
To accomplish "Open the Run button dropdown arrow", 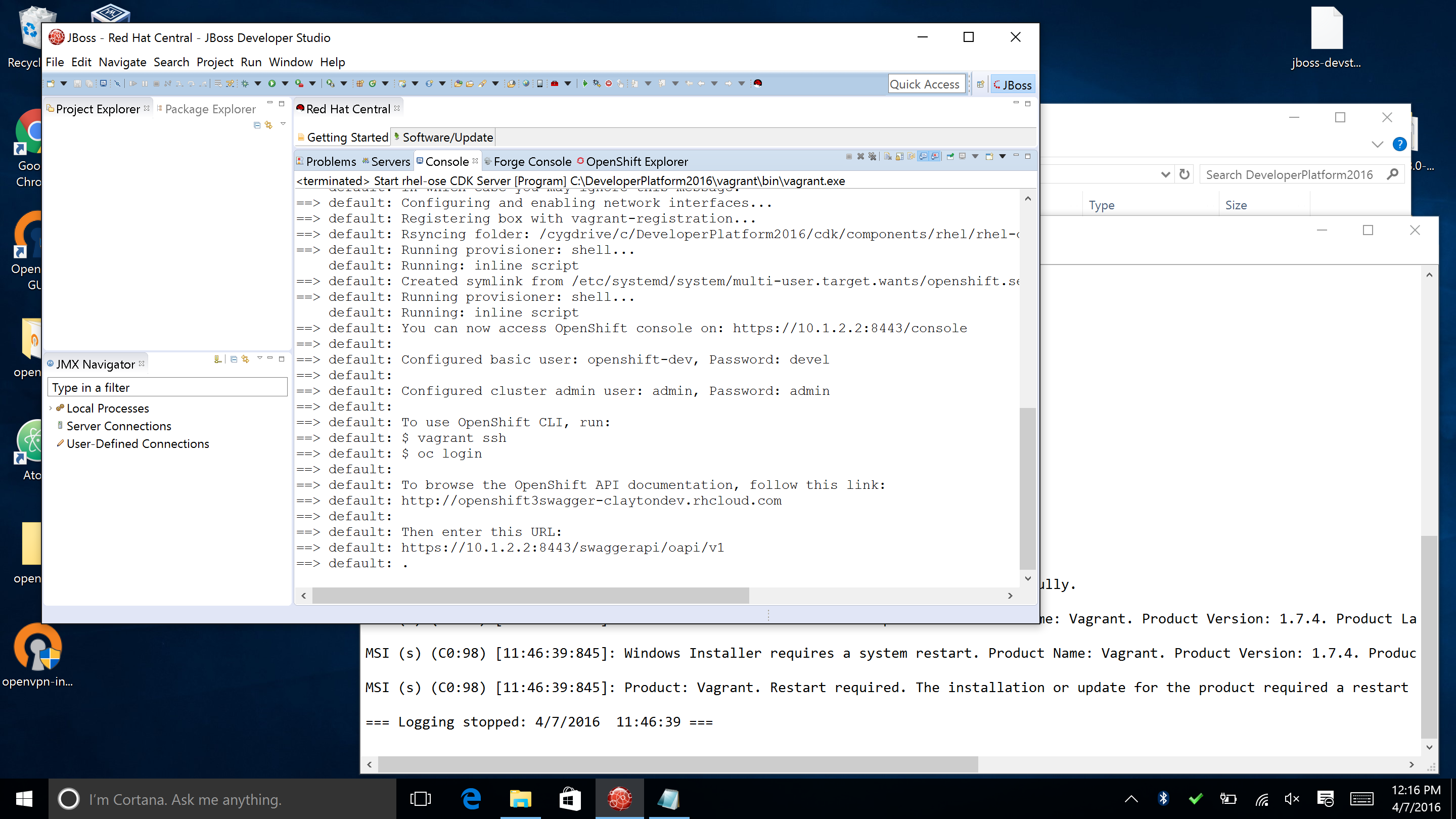I will [286, 83].
